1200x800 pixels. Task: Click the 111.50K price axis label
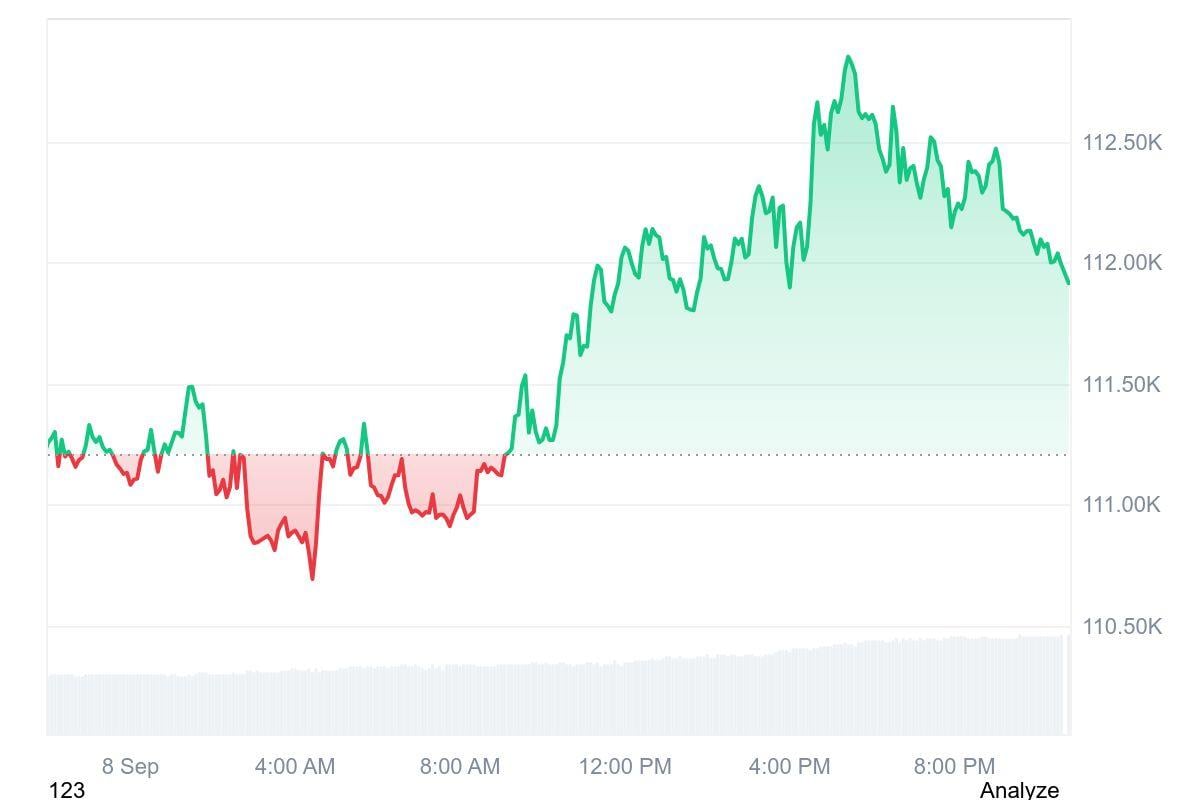(x=1122, y=385)
